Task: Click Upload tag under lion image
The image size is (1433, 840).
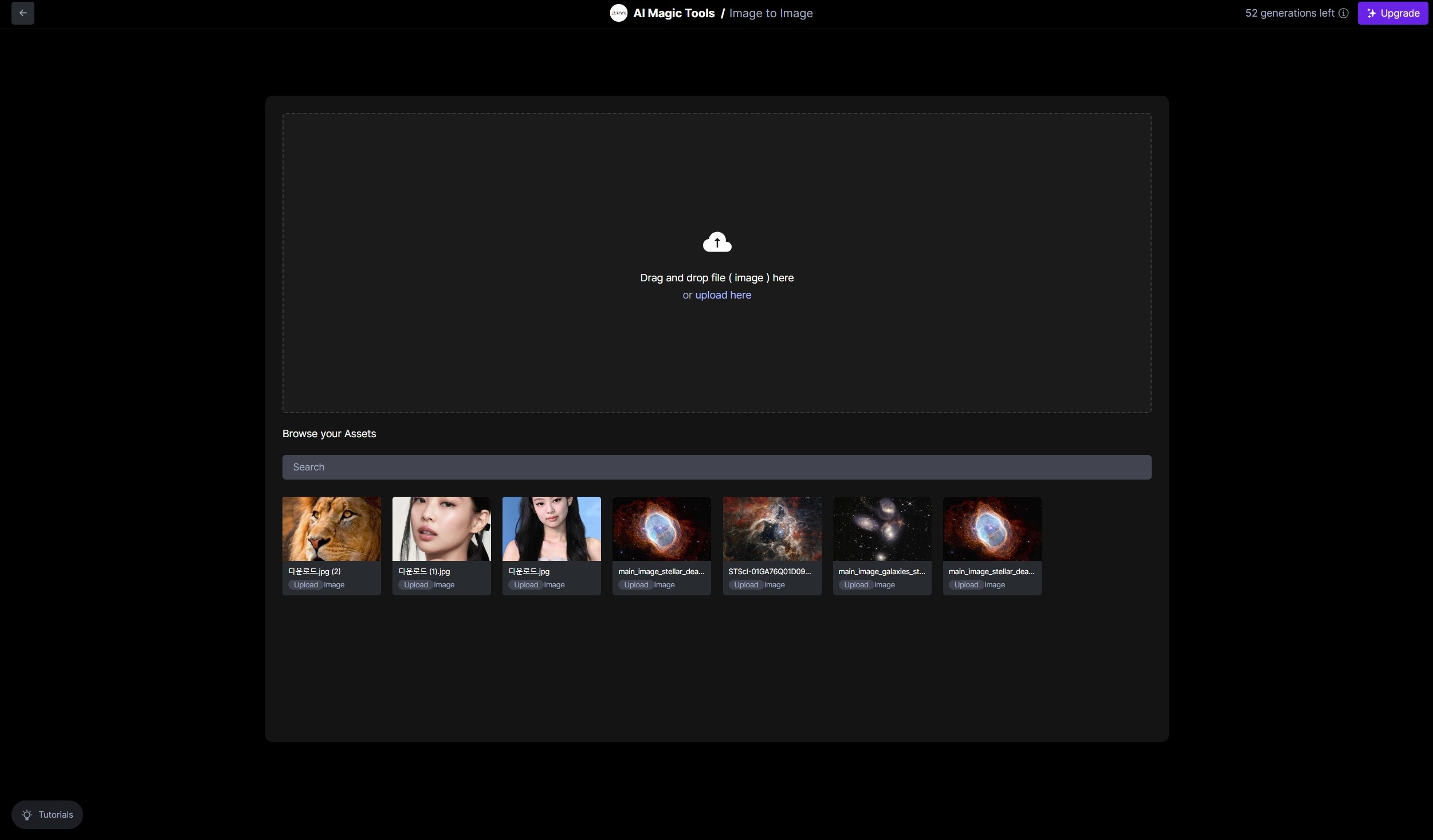Action: (x=305, y=584)
